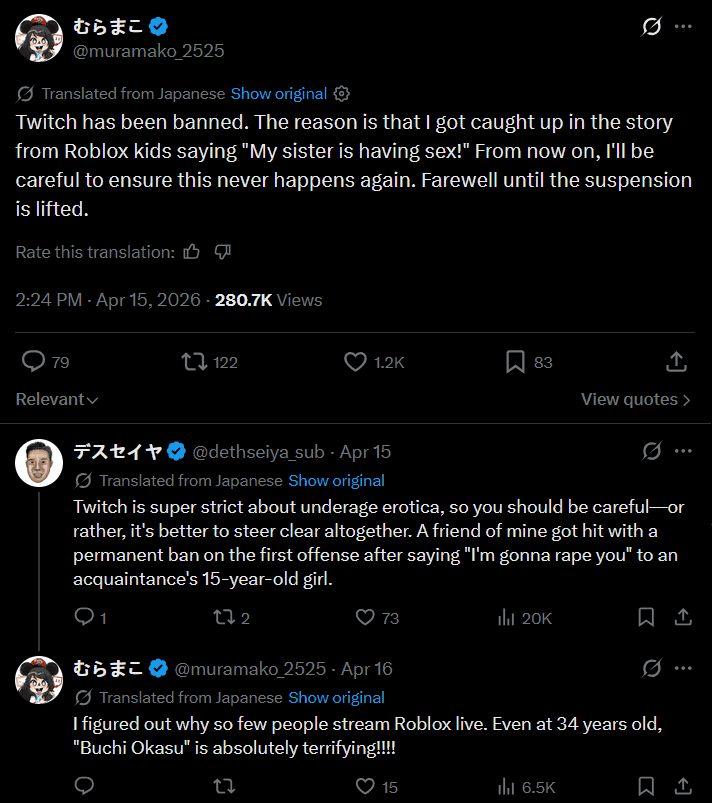The image size is (712, 803).
Task: Open more options on デスセイヤ's reply
Action: [683, 451]
